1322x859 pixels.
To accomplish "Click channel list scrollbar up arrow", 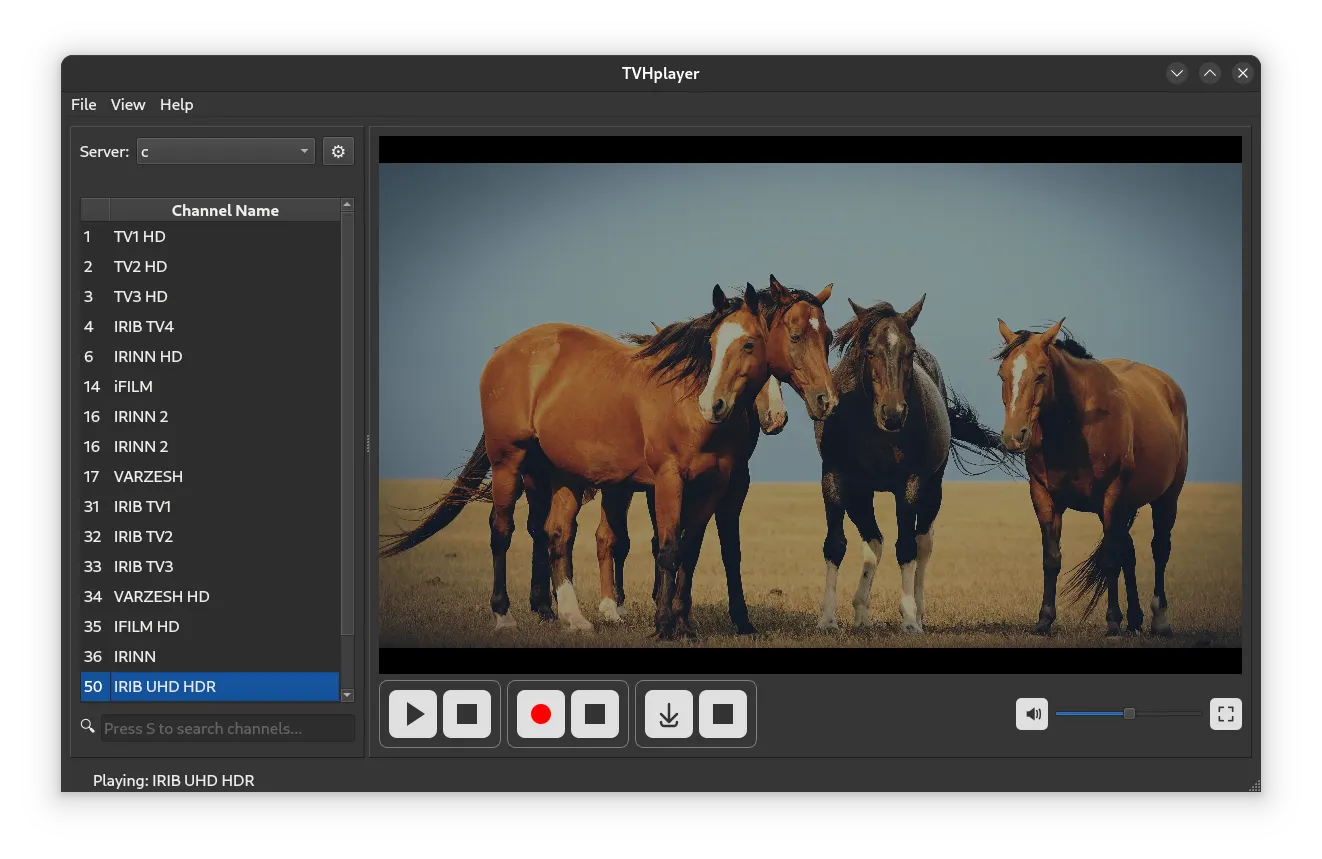I will pyautogui.click(x=347, y=205).
